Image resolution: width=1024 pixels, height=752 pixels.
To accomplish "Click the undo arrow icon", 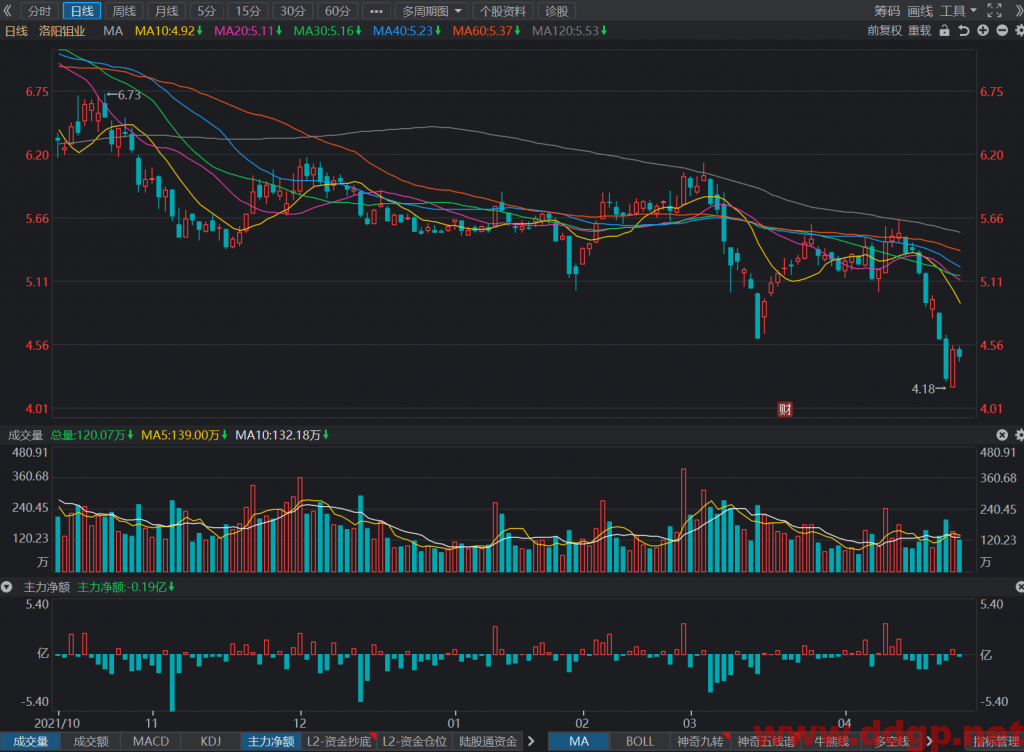I will tap(963, 31).
